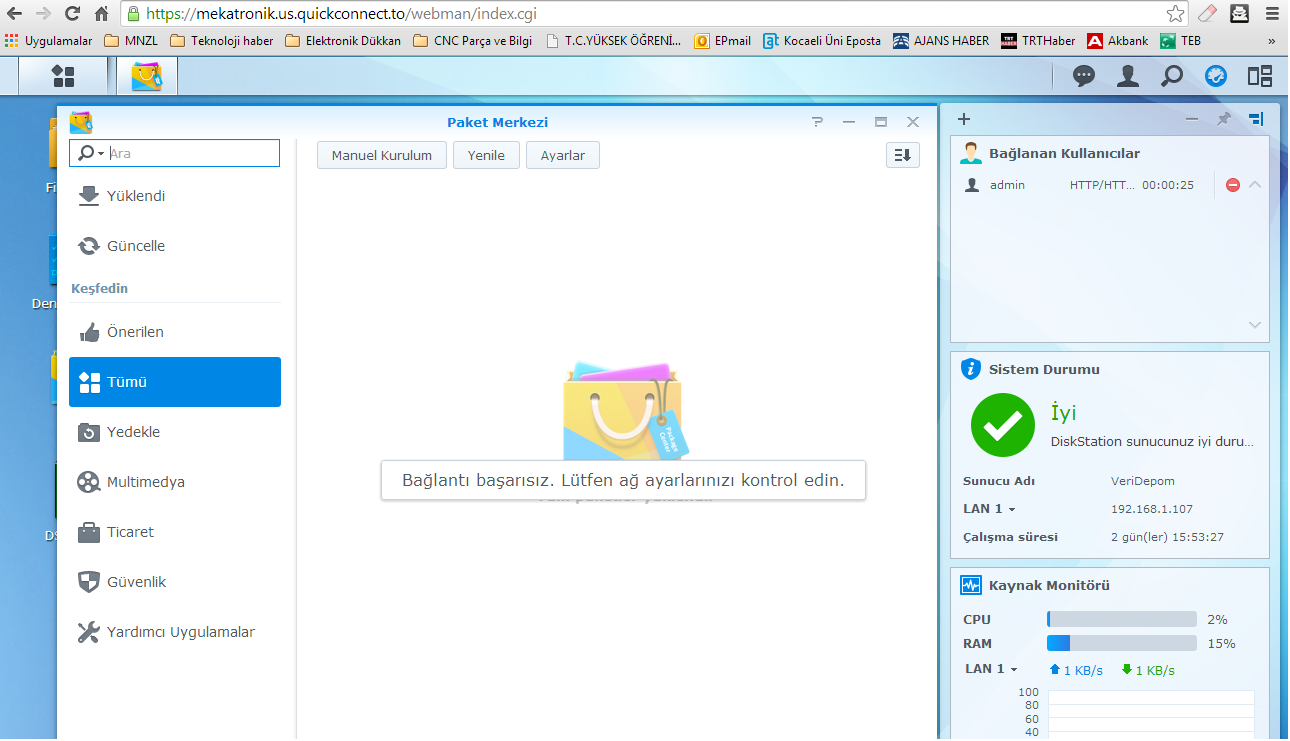Screen dimensions: 1290x741
Task: Open the LAN 1 dropdown in Kaynak Monitörü
Action: coord(991,669)
